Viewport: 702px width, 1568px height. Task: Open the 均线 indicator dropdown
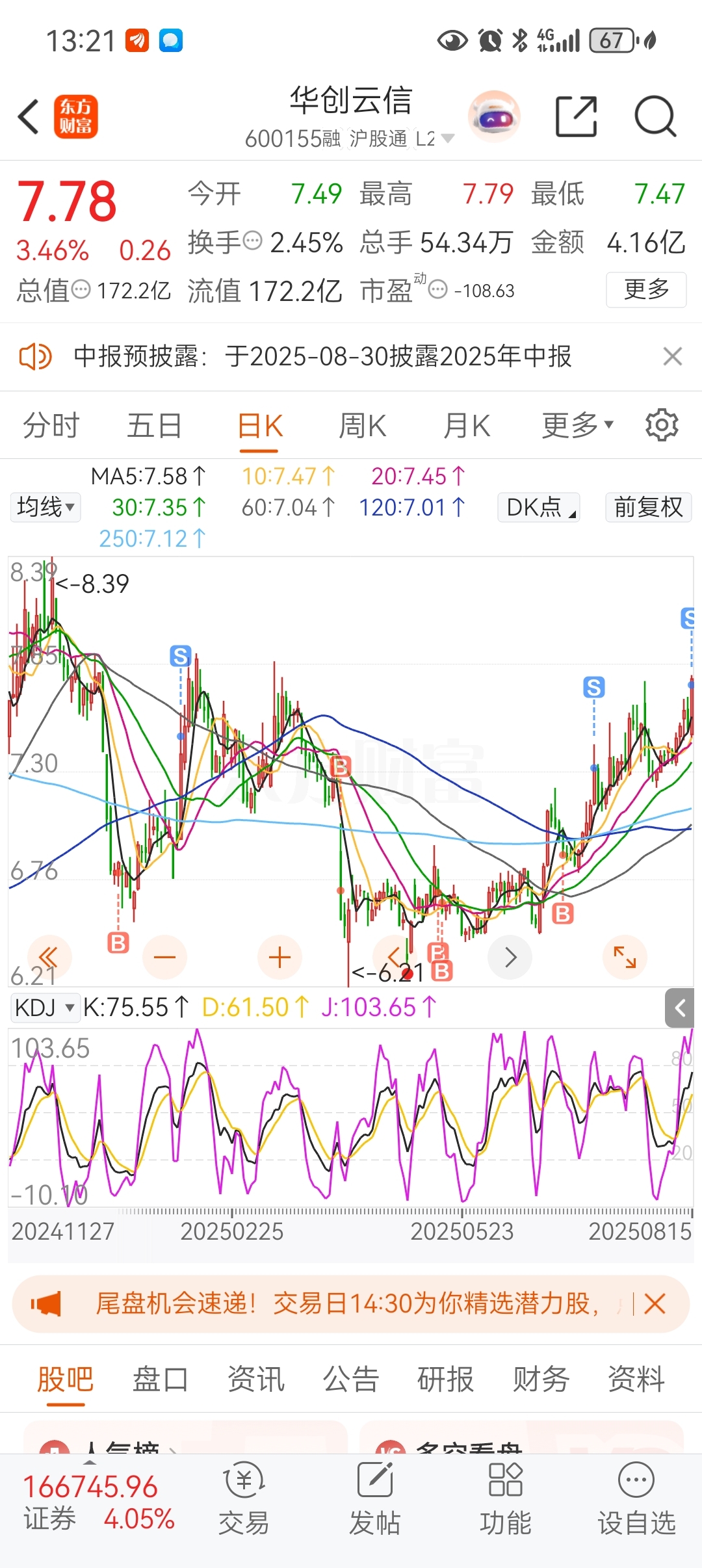pyautogui.click(x=45, y=507)
